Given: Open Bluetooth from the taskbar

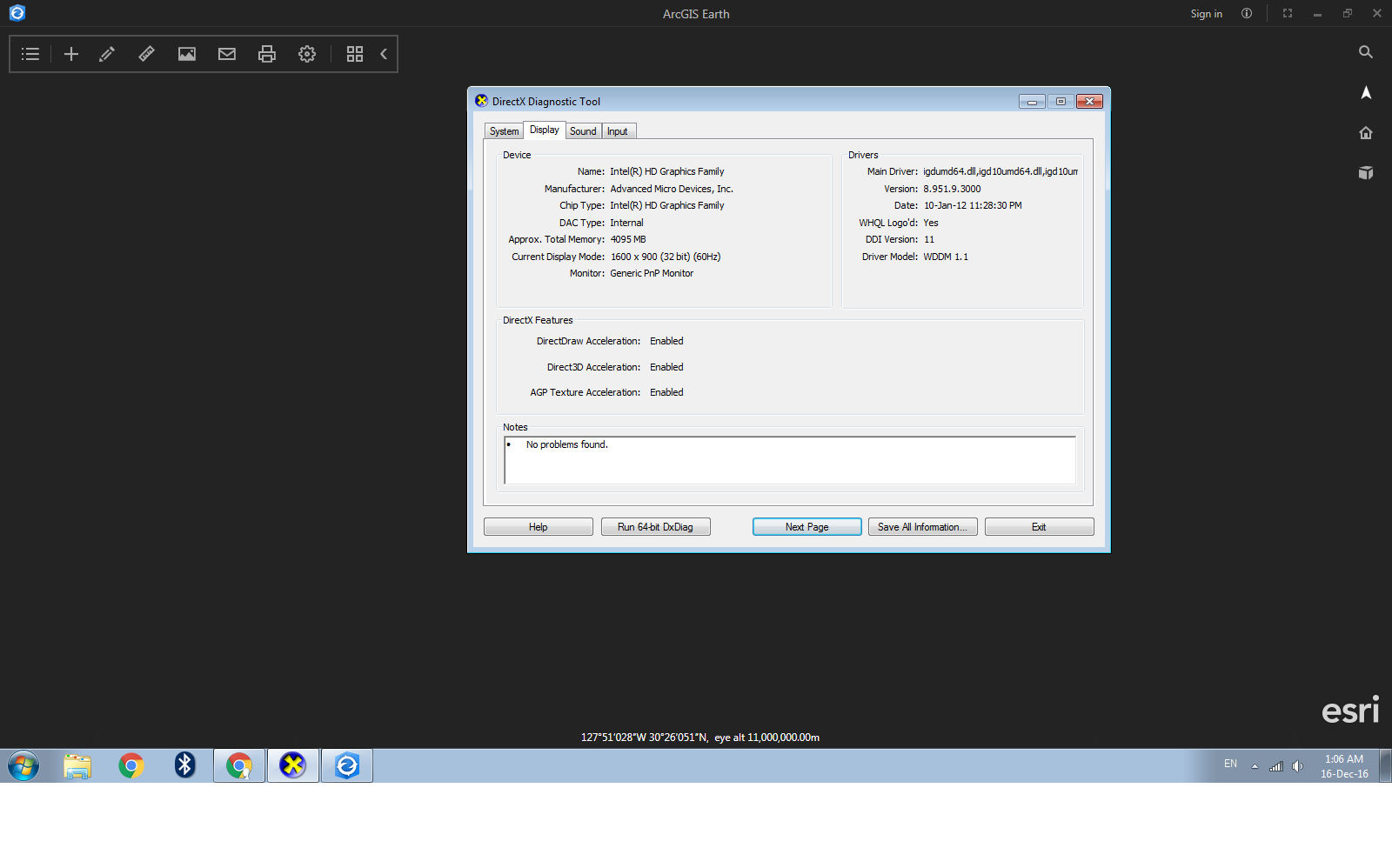Looking at the screenshot, I should pos(185,765).
